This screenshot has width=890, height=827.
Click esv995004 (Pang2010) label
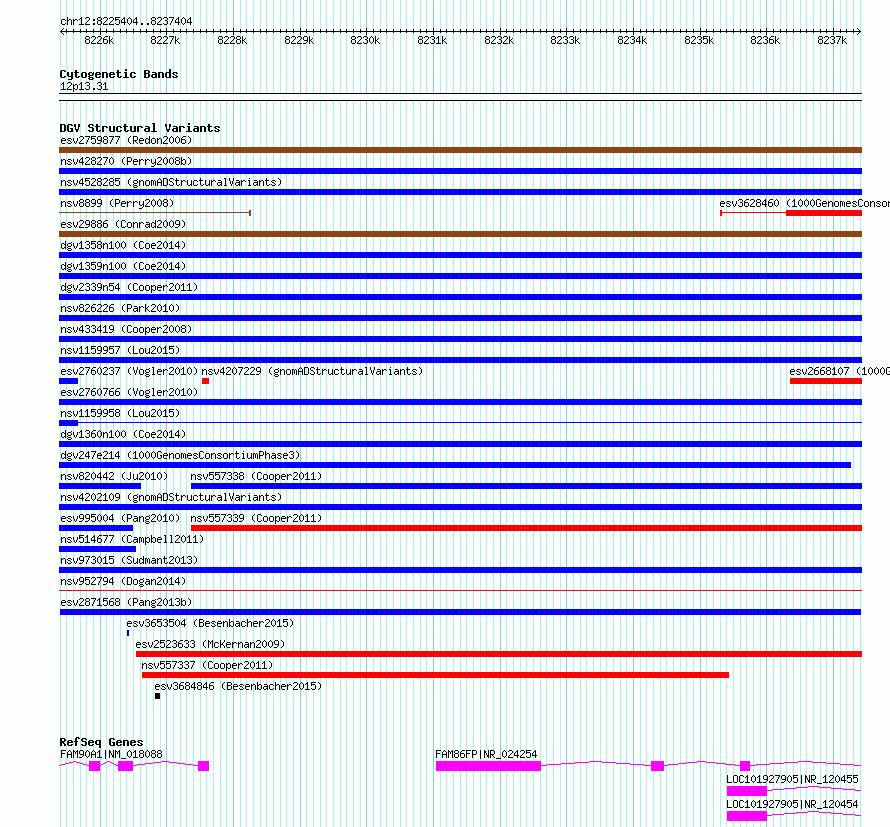click(120, 518)
